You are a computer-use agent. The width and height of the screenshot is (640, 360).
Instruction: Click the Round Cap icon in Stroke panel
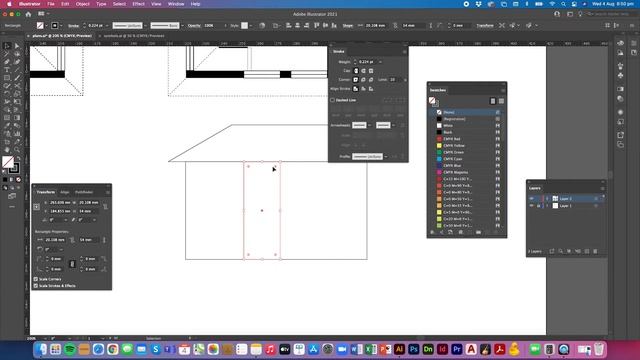click(363, 71)
